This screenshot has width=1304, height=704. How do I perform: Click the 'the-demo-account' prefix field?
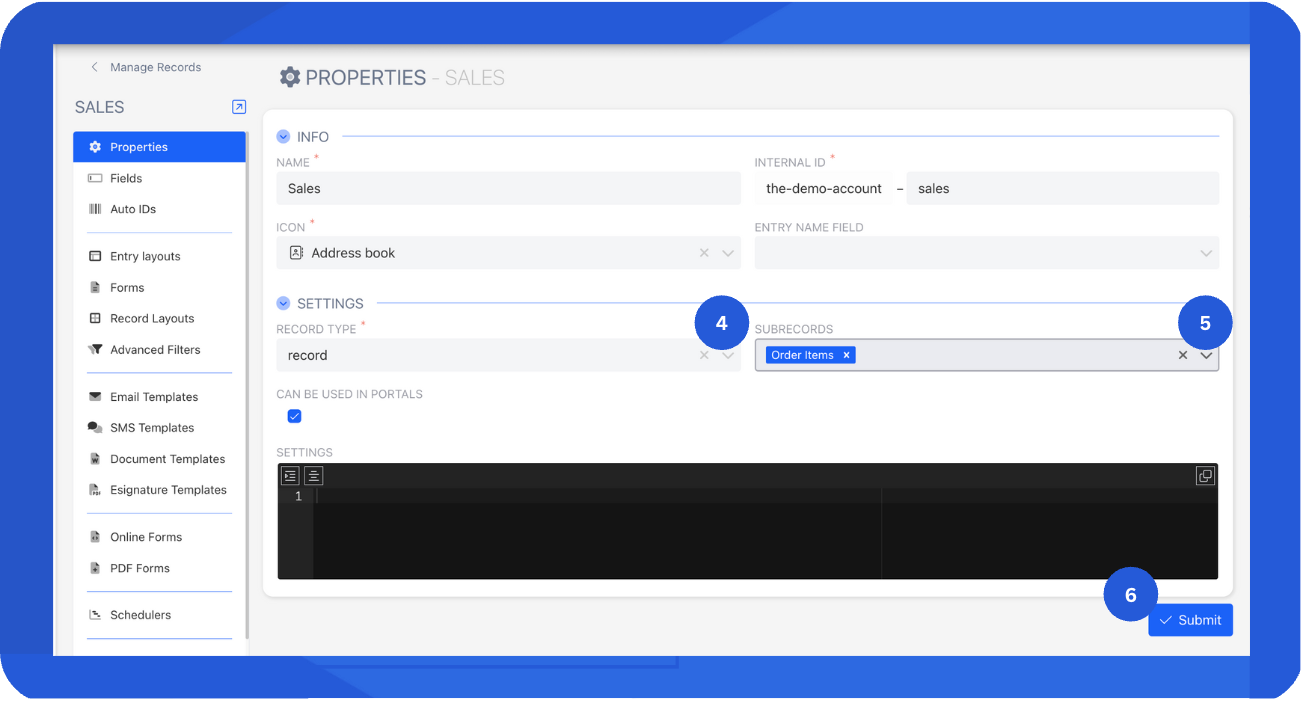824,188
